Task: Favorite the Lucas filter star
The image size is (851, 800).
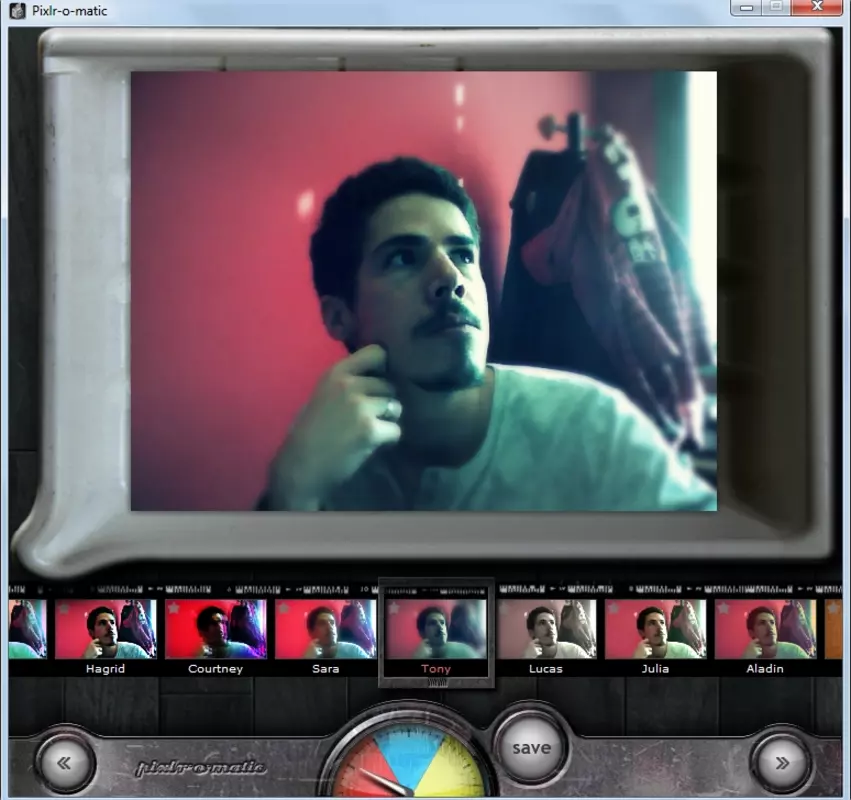Action: pyautogui.click(x=505, y=609)
